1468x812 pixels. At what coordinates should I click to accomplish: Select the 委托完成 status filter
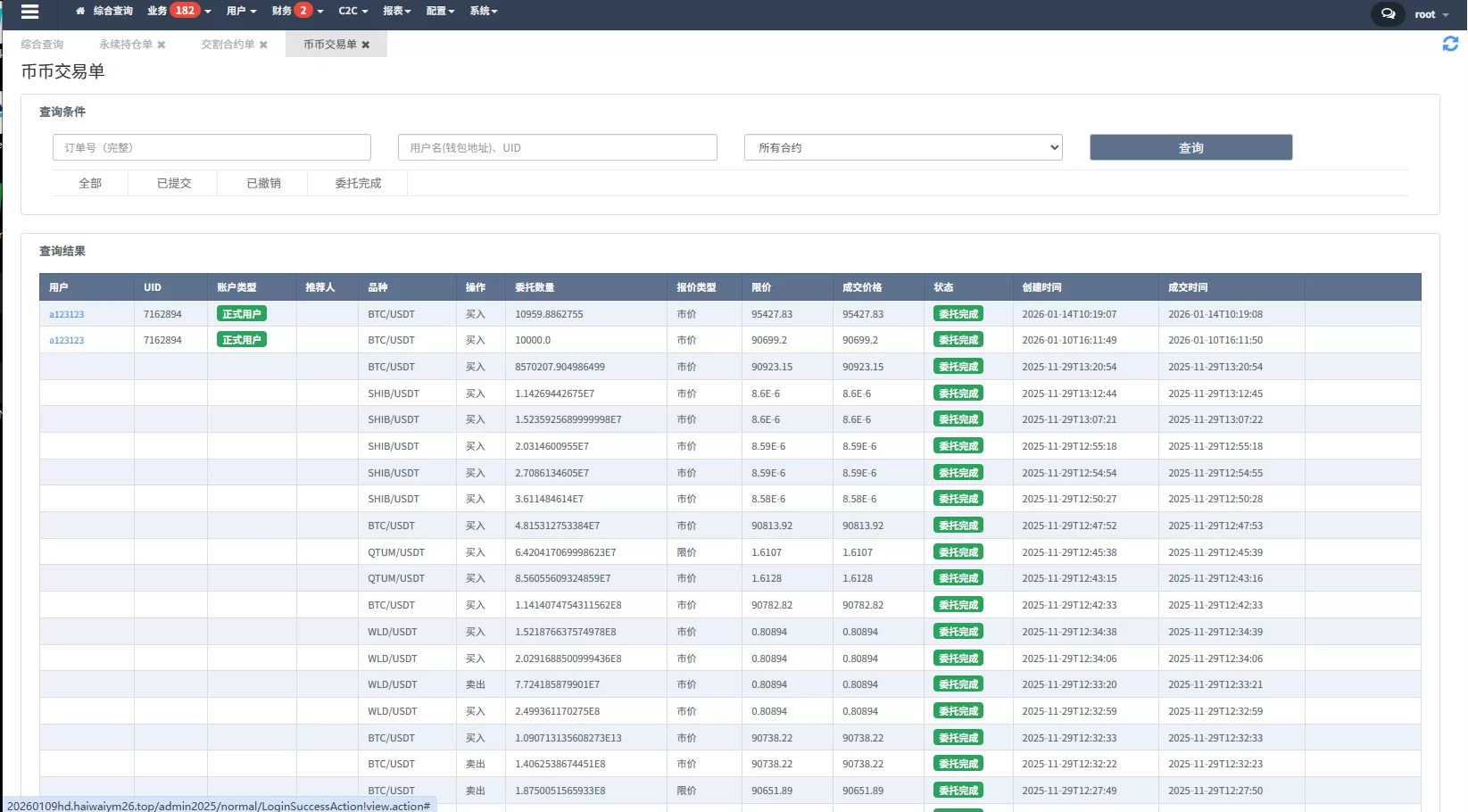pyautogui.click(x=358, y=183)
